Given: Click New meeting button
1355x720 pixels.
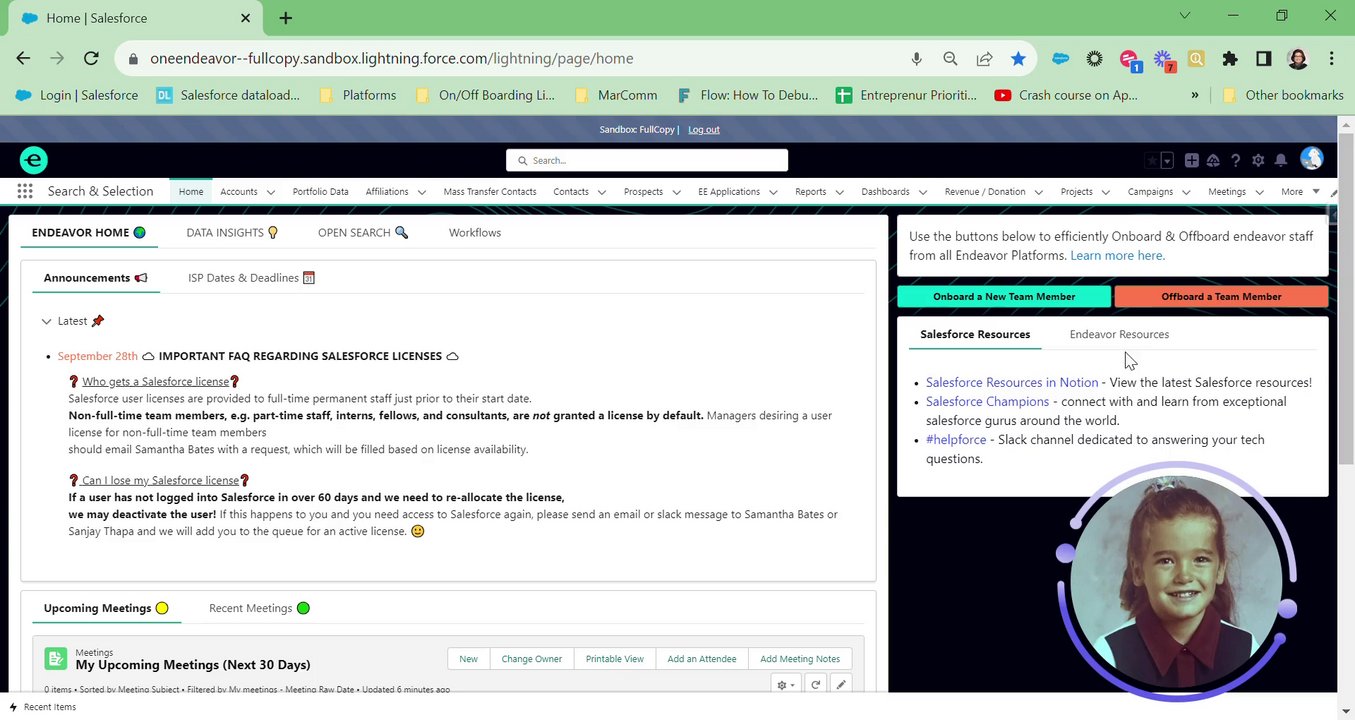Looking at the screenshot, I should pyautogui.click(x=468, y=659).
